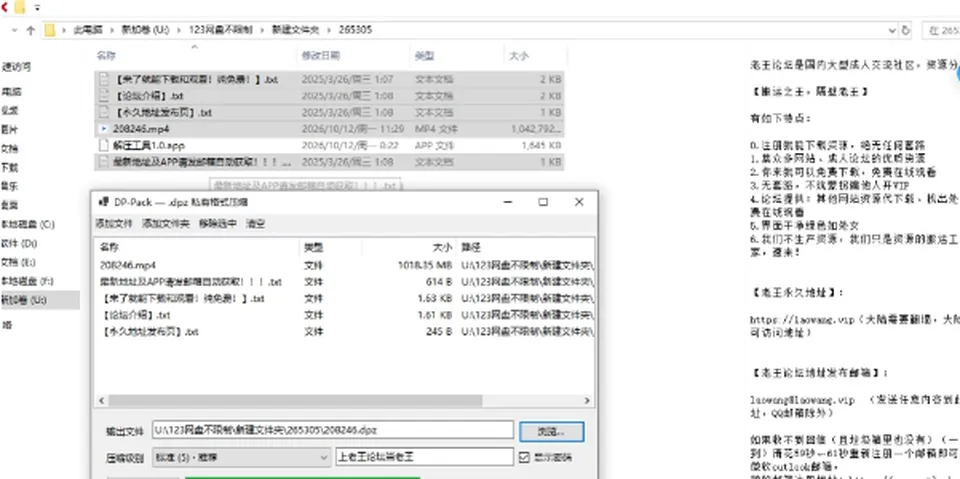Open the 添加文件 menu in DP-Pack
Screen dimensions: 960x479
click(x=114, y=224)
